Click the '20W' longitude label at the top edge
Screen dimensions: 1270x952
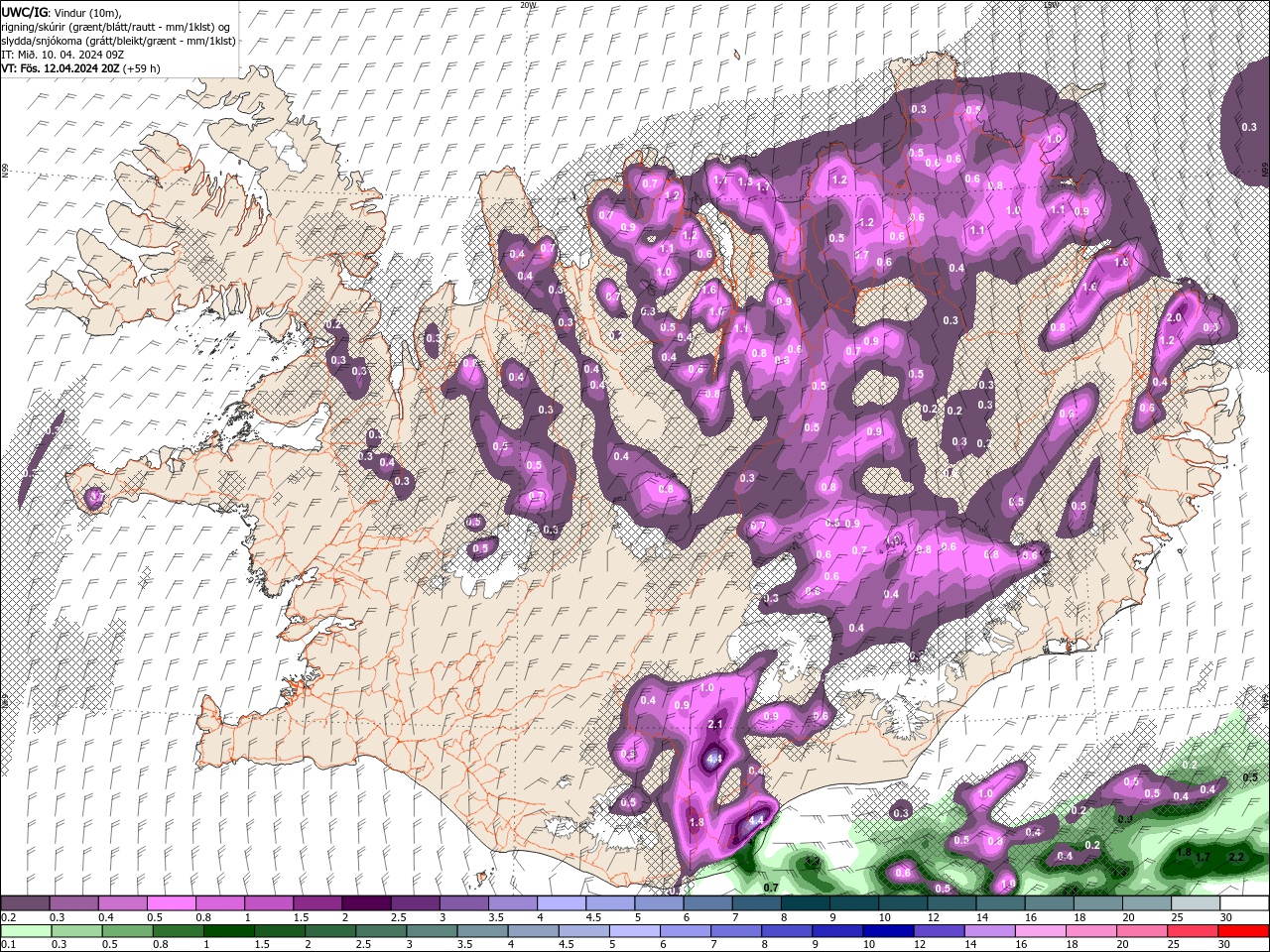click(x=528, y=5)
